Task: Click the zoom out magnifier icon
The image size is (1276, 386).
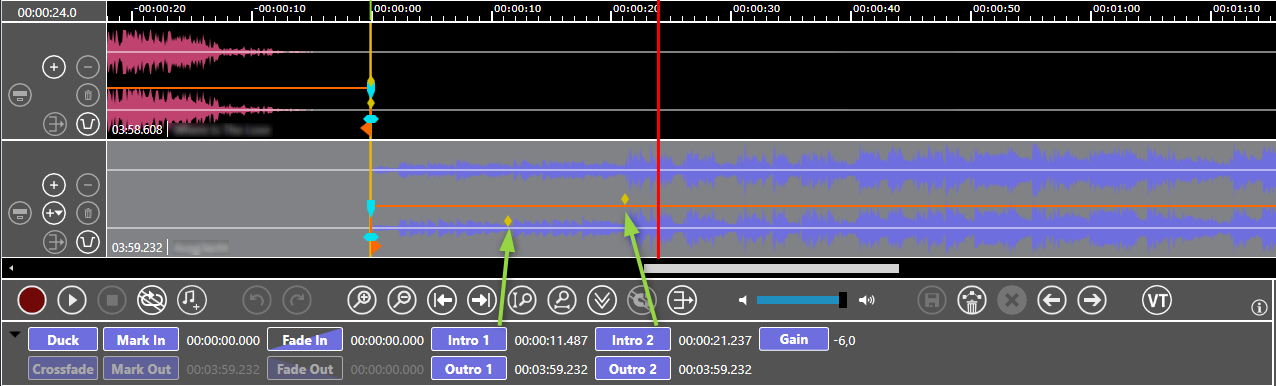Action: pos(401,299)
